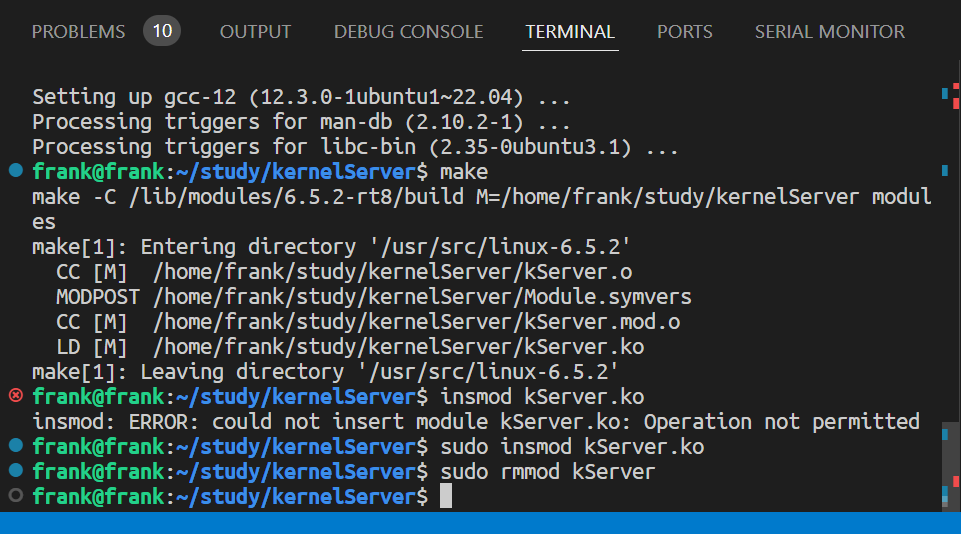The image size is (961, 534).
Task: Click the terminal cursor at the last prompt
Action: point(446,496)
